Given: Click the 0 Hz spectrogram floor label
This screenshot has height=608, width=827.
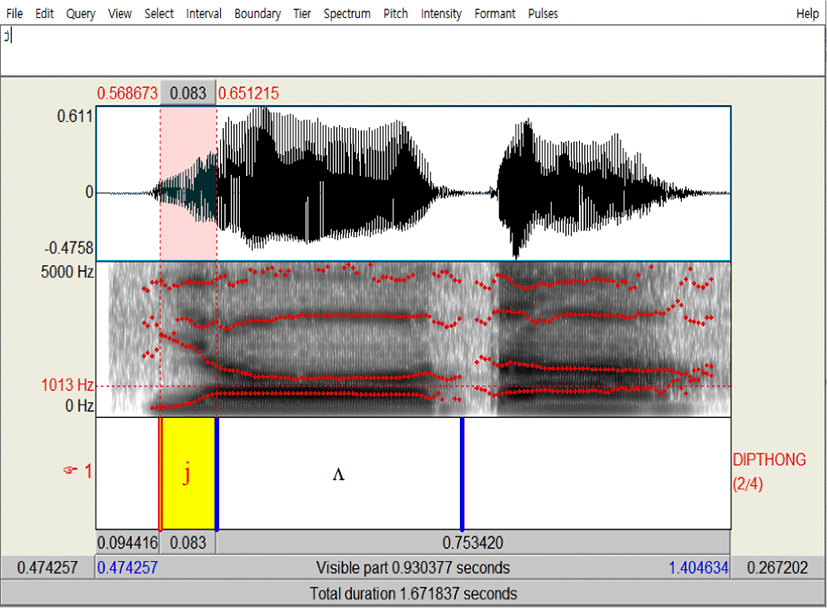Looking at the screenshot, I should point(80,406).
